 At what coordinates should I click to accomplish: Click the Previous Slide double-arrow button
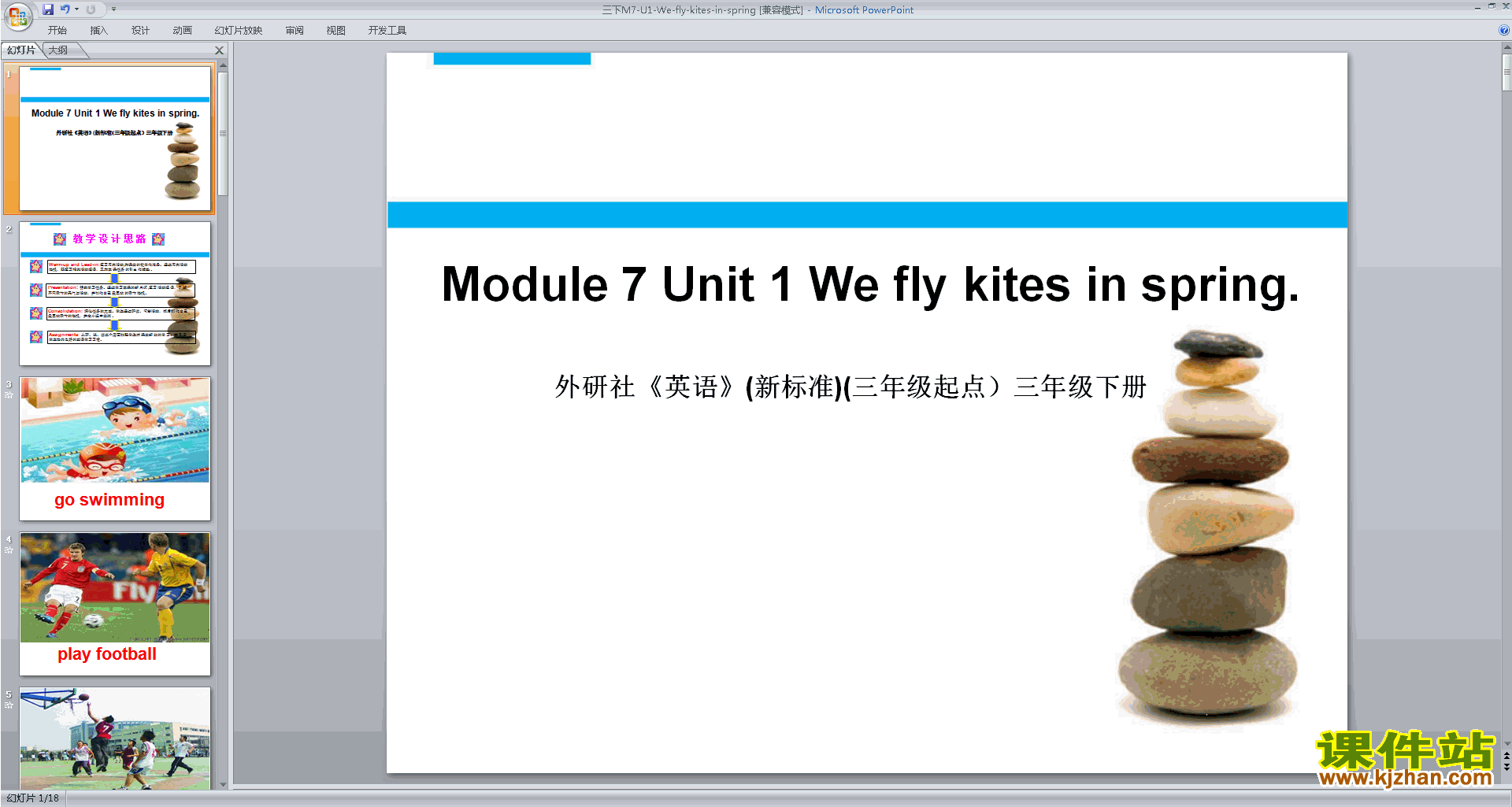[x=1506, y=756]
